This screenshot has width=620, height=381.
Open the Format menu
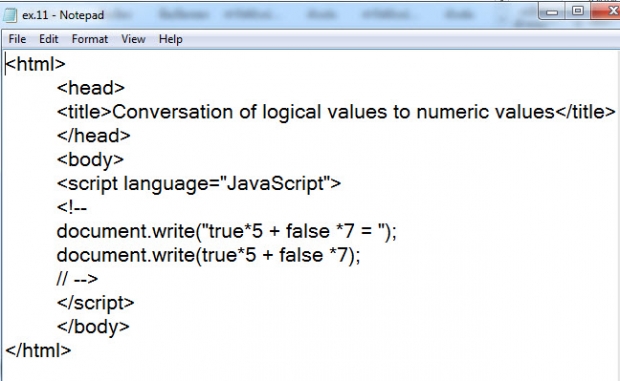(90, 39)
